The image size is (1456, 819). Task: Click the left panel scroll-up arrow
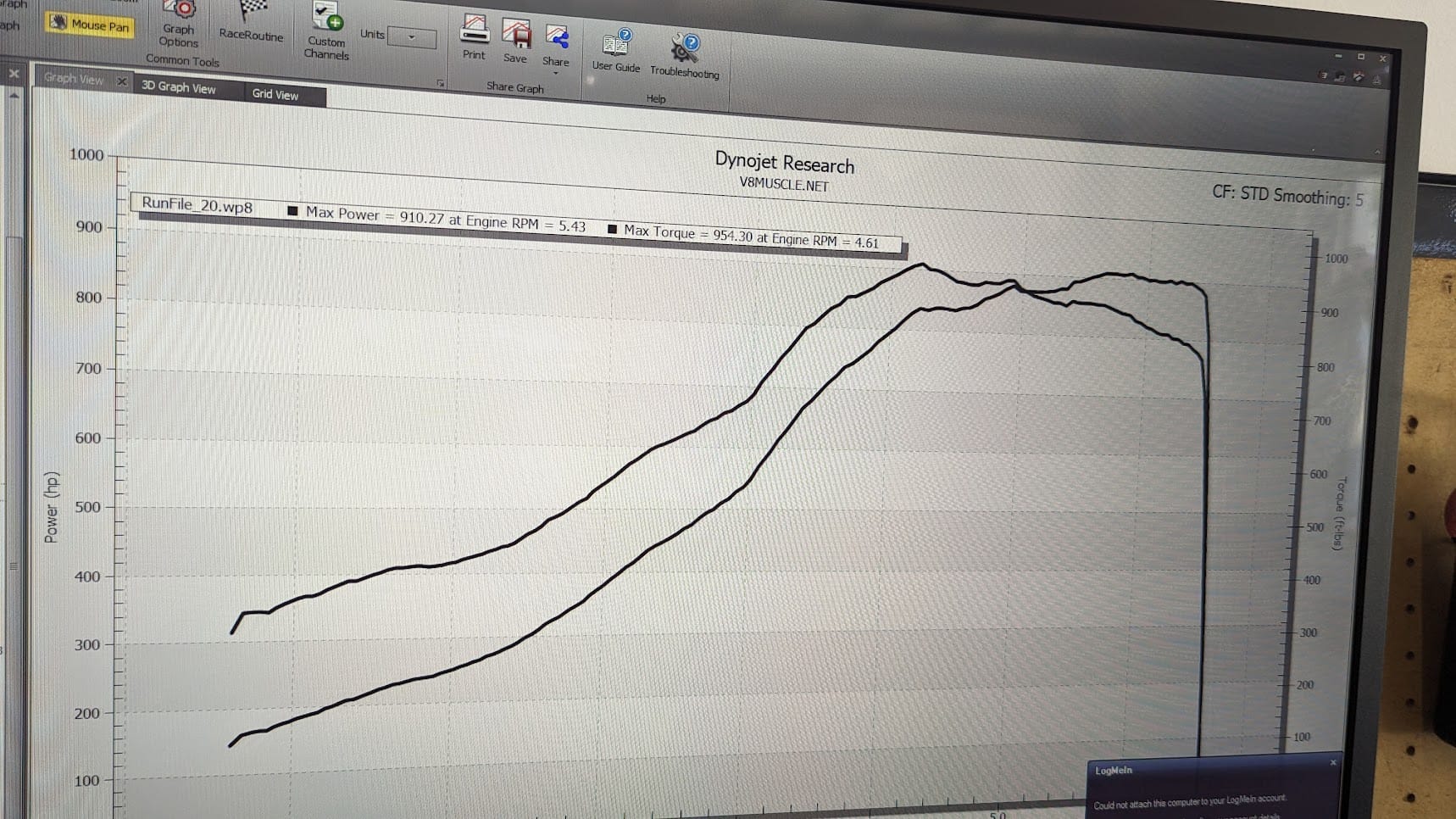click(14, 96)
